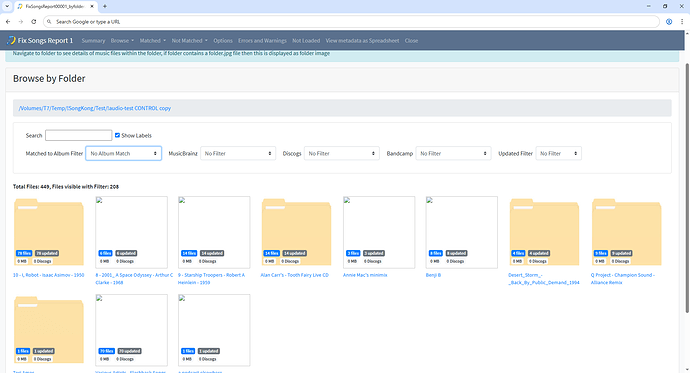The height and width of the screenshot is (373, 690).
Task: Click the Annie Mac's minimix folder link
Action: [x=365, y=275]
